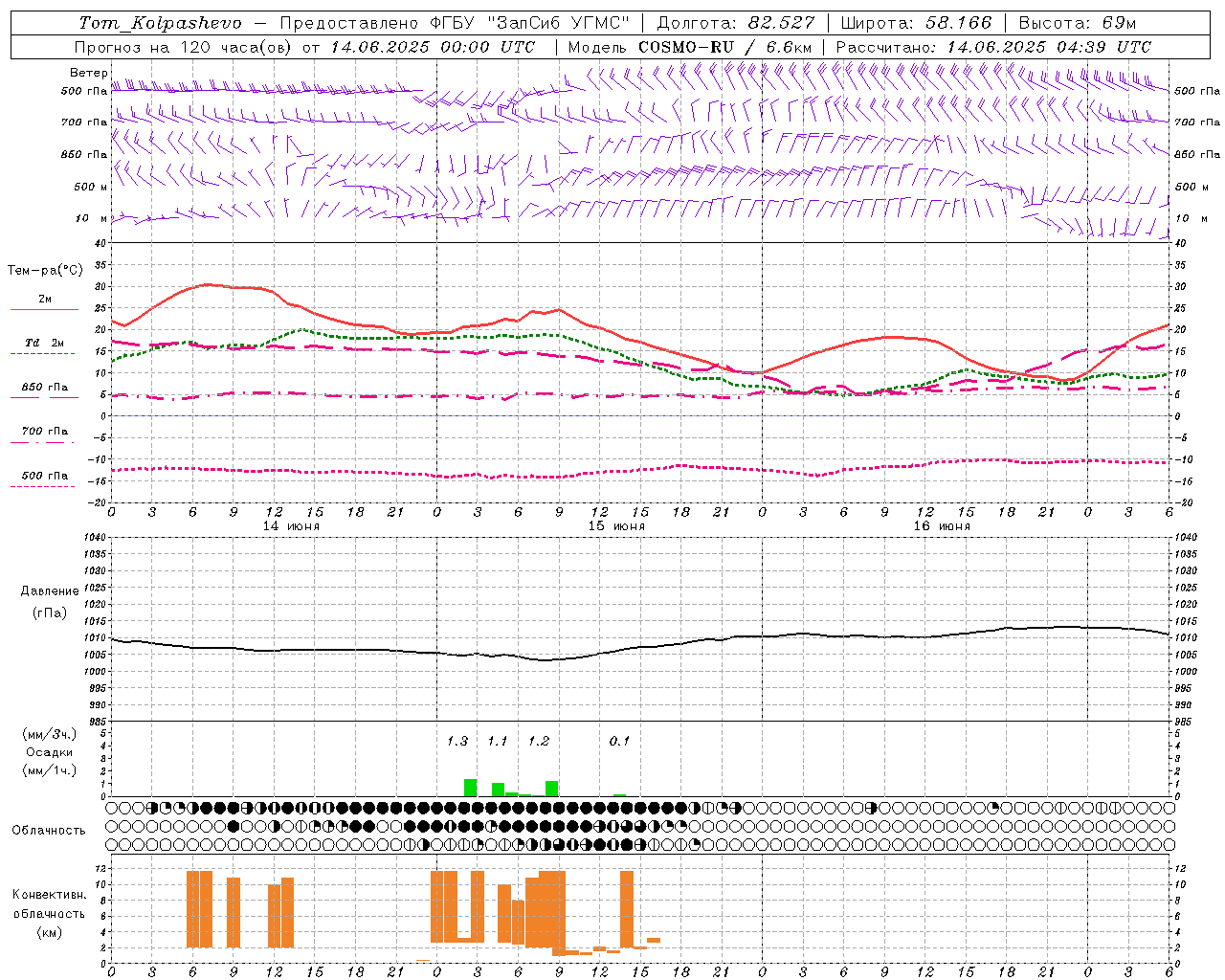1225x980 pixels.
Task: Click the '15 июня' date label
Action: 616,526
